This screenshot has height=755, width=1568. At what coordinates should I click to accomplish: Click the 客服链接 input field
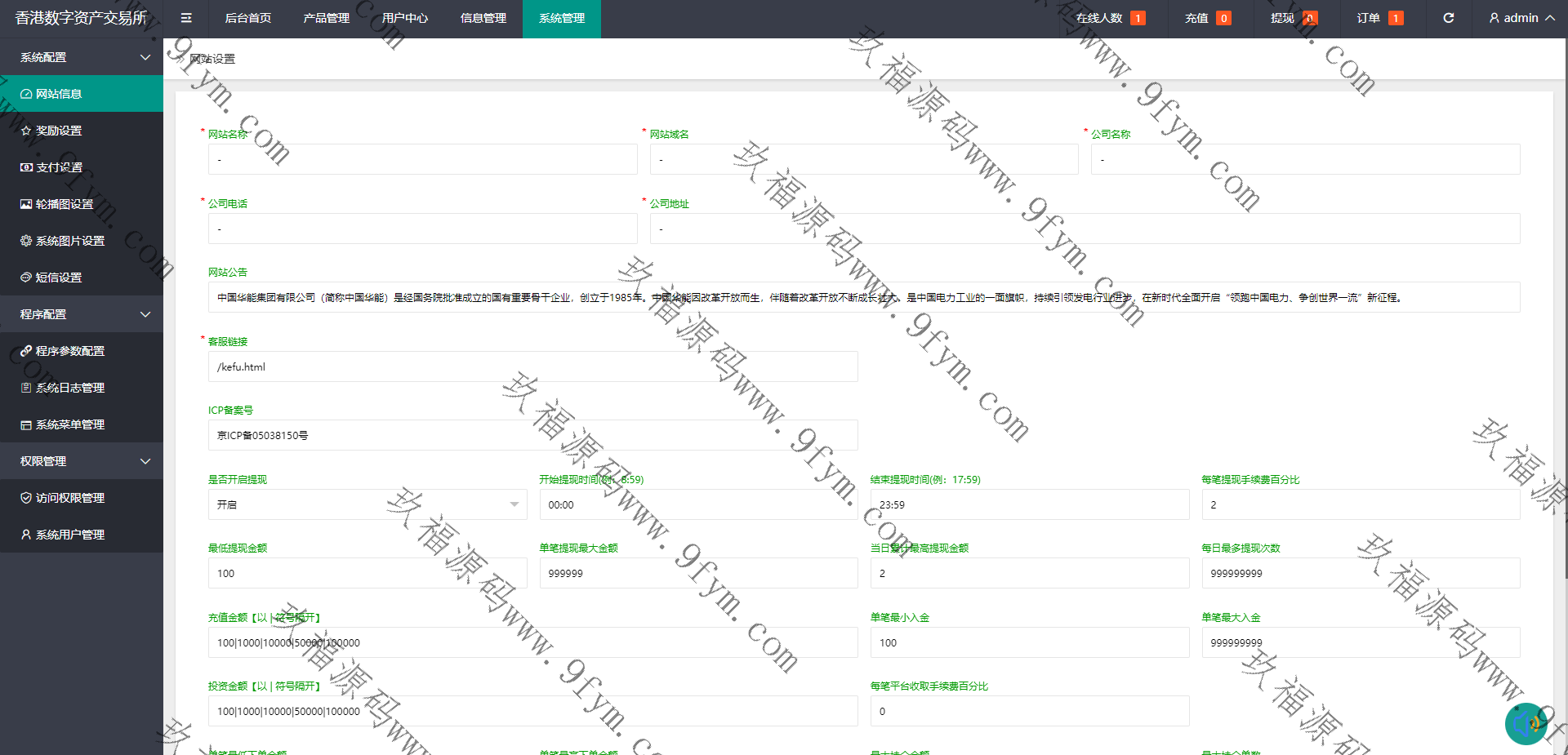point(532,366)
